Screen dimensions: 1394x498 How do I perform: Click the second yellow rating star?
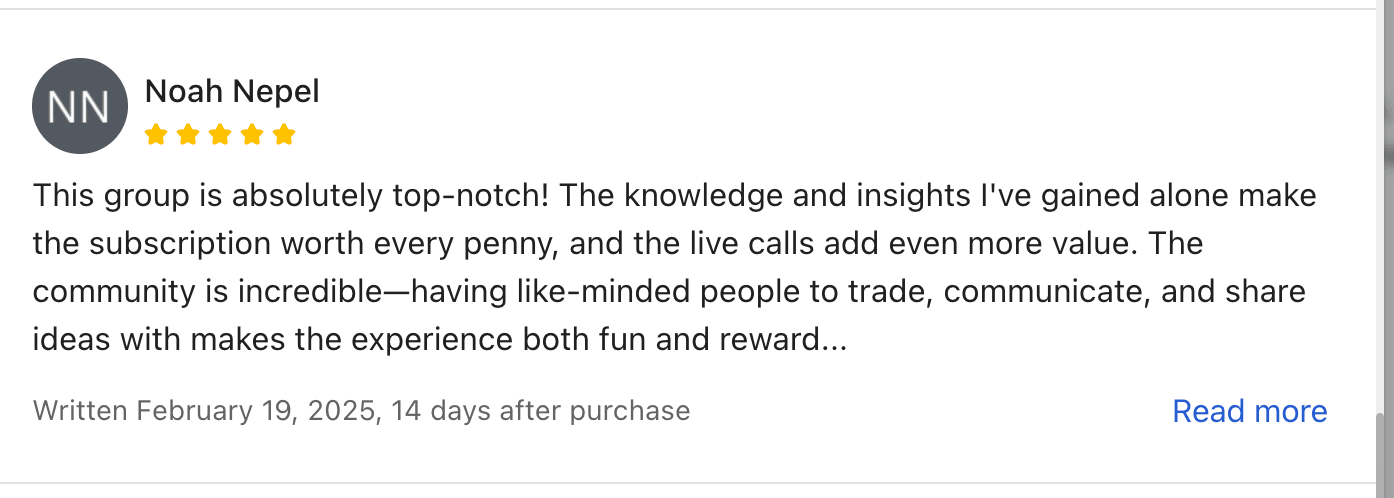187,134
